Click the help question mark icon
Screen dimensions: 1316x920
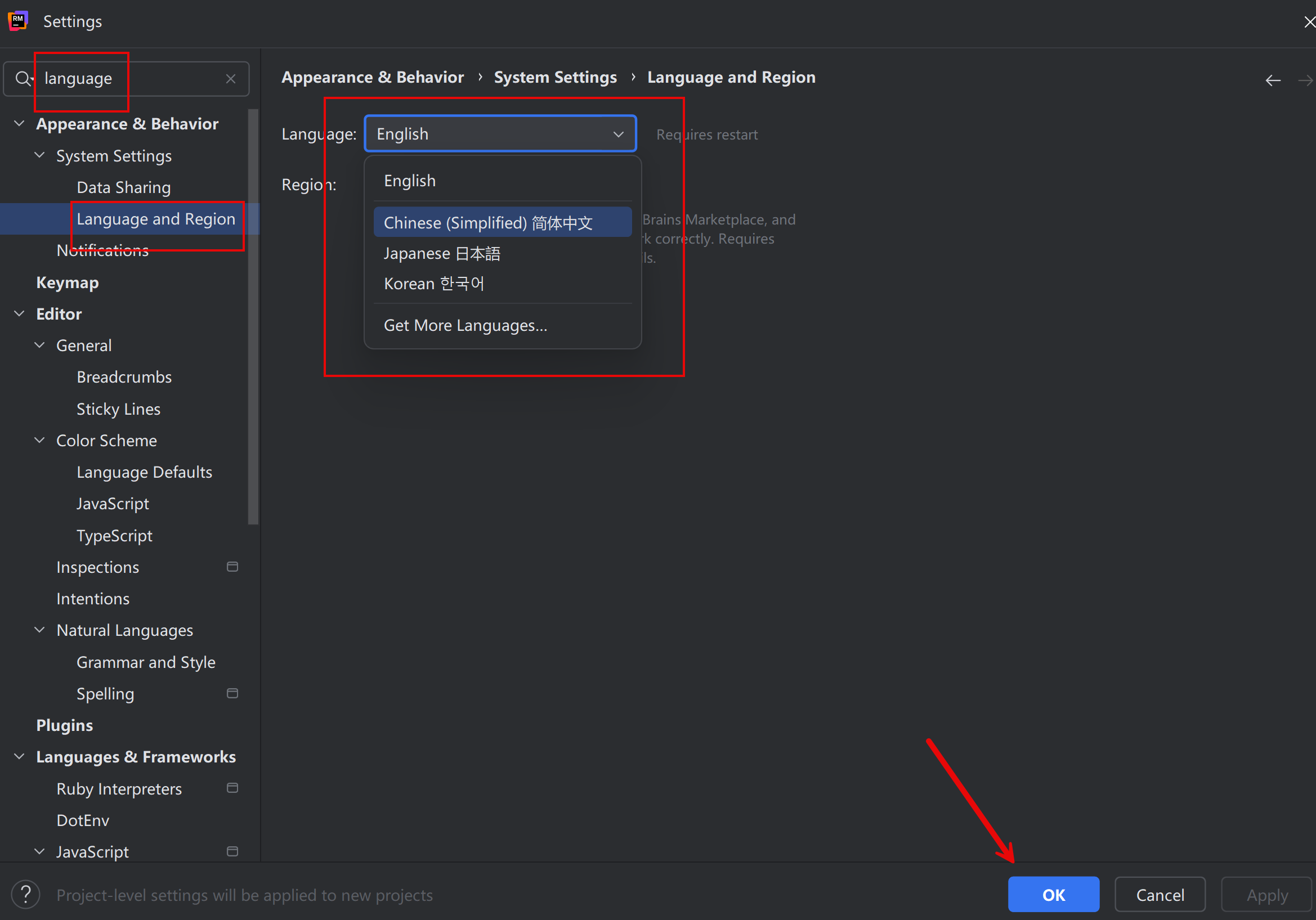coord(26,894)
